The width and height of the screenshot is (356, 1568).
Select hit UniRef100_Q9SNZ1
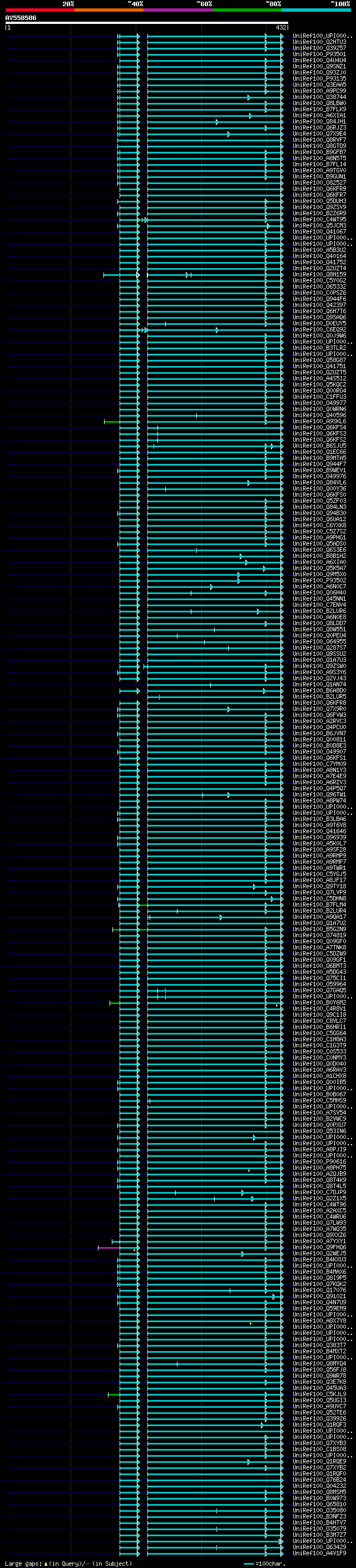319,66
